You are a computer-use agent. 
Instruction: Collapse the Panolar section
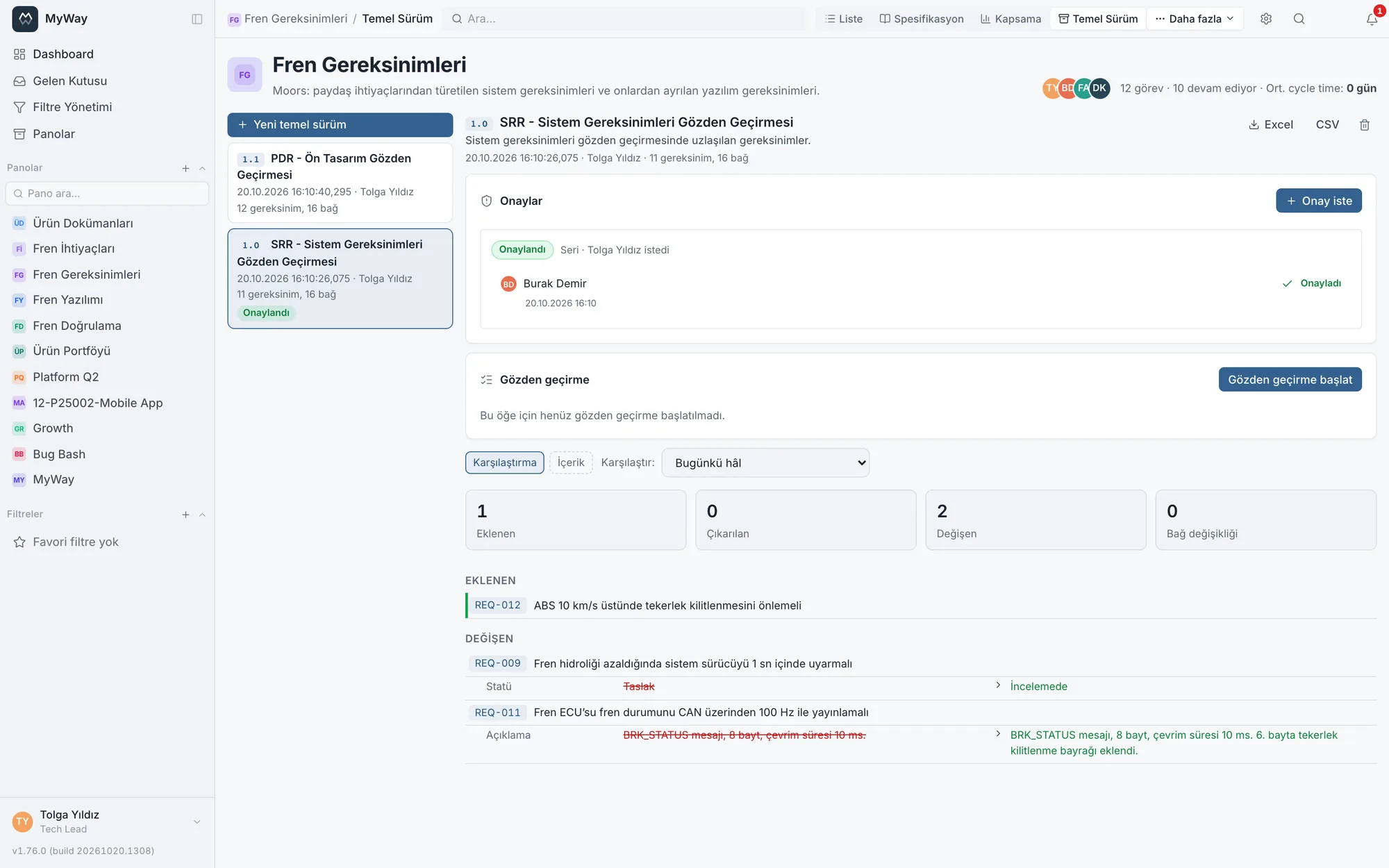tap(202, 168)
